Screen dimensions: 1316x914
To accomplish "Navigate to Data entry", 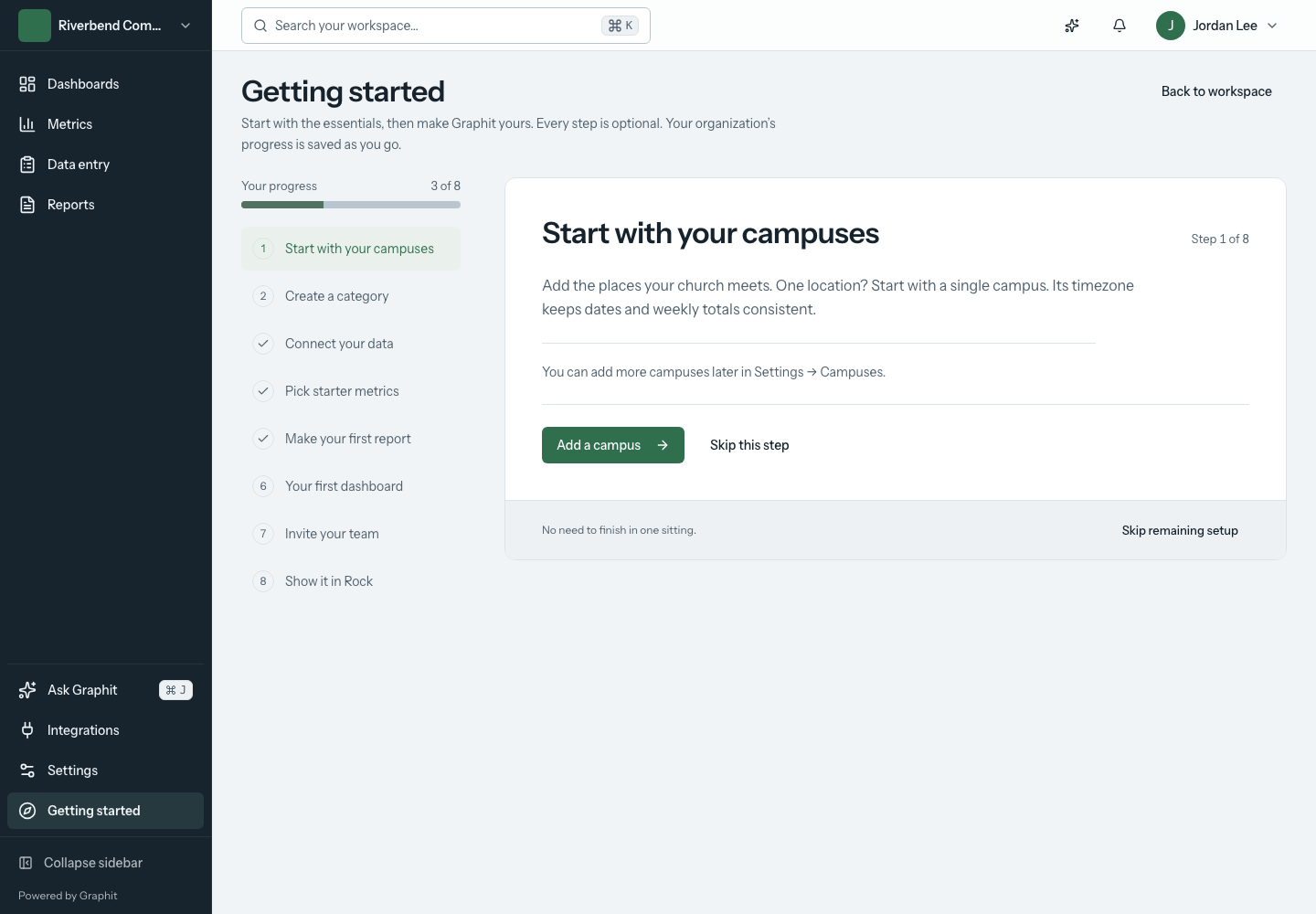I will coord(106,165).
